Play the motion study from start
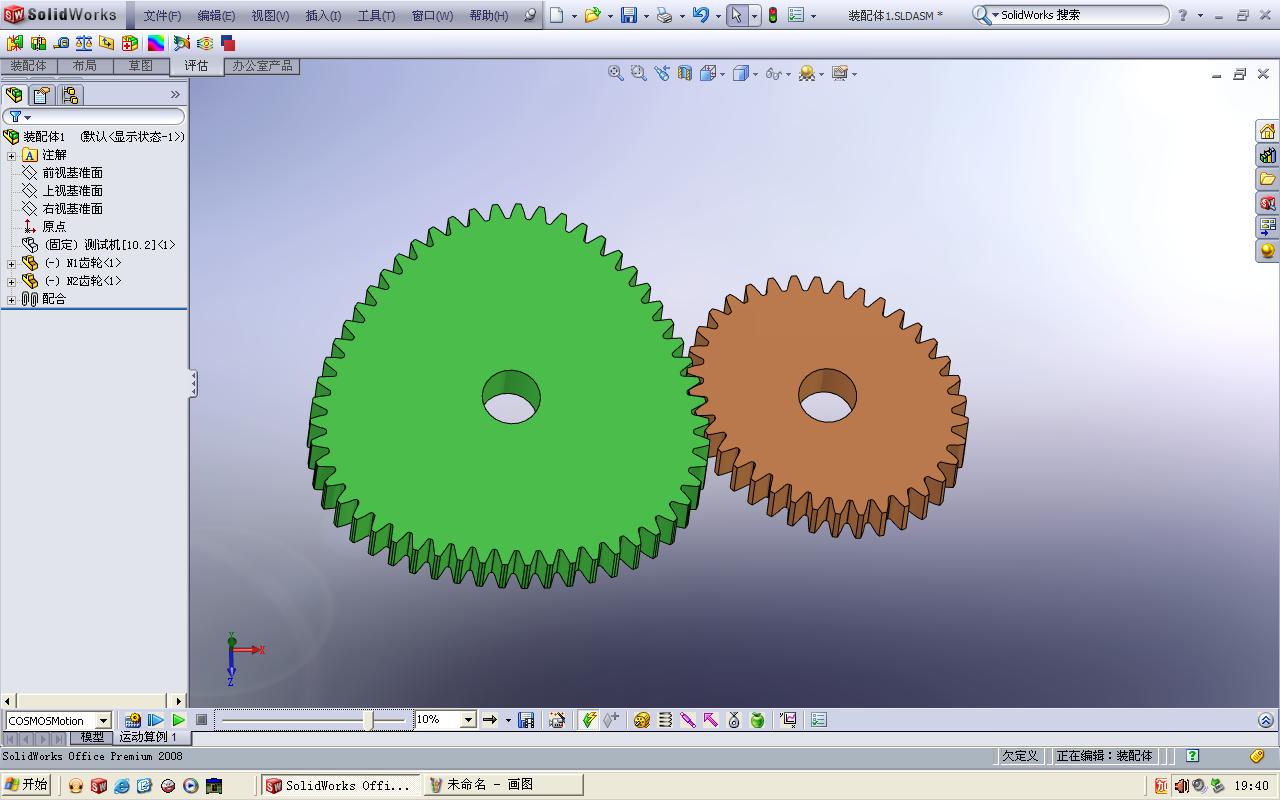This screenshot has height=800, width=1280. click(x=156, y=720)
